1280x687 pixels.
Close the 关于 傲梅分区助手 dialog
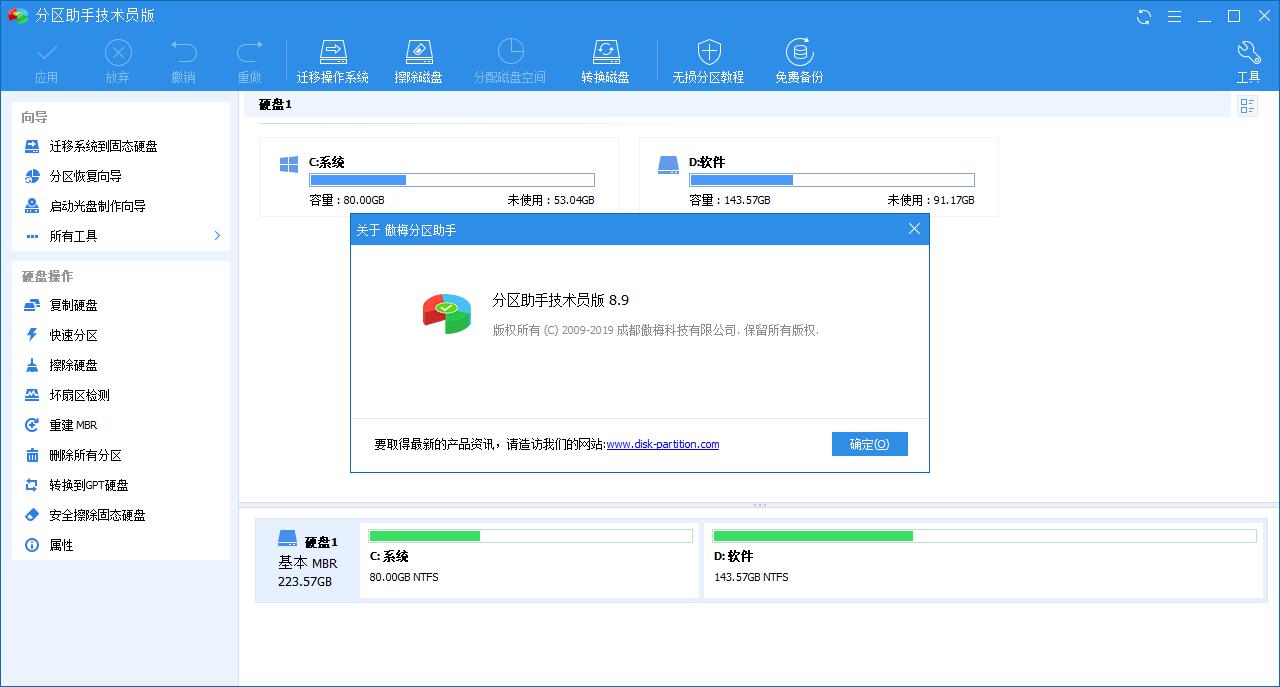tap(913, 229)
